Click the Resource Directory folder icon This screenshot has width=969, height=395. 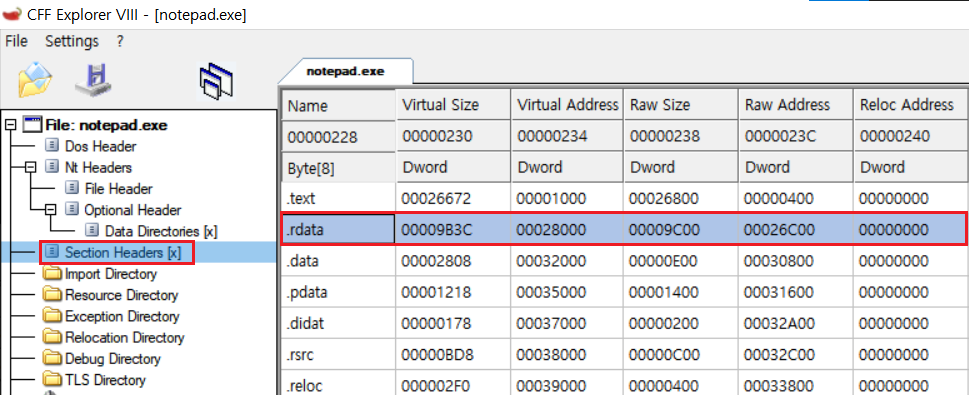coord(53,295)
